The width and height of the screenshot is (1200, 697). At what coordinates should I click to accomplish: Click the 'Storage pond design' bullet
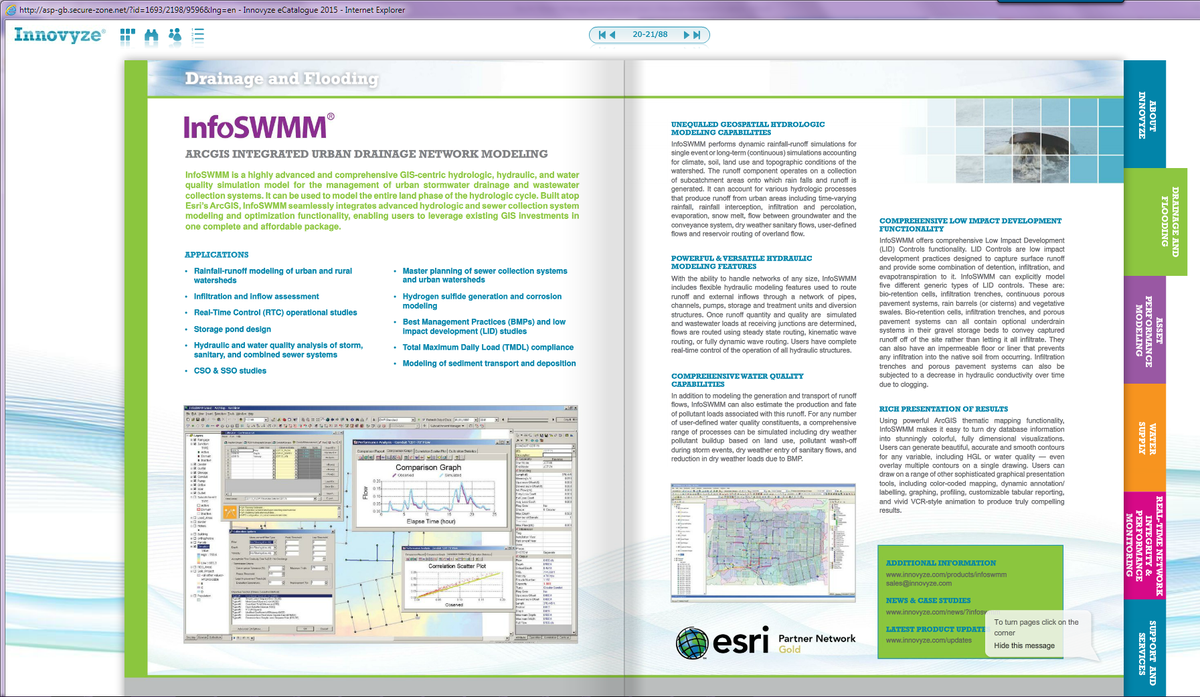[x=232, y=329]
